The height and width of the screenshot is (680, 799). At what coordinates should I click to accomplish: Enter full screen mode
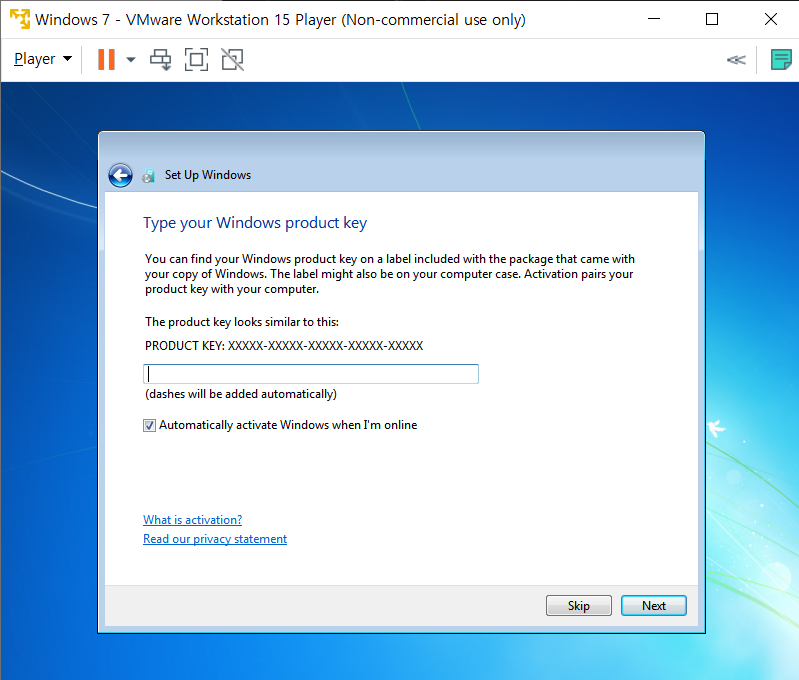pos(196,60)
